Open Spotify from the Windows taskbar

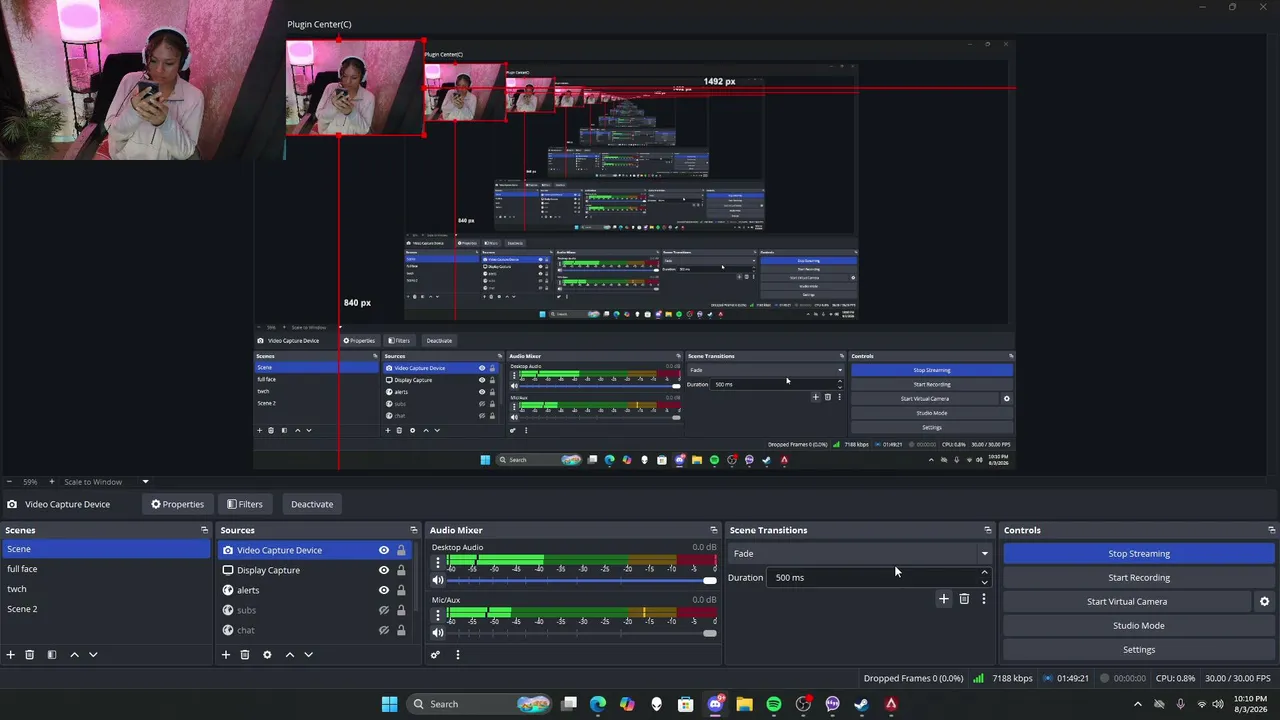point(774,704)
